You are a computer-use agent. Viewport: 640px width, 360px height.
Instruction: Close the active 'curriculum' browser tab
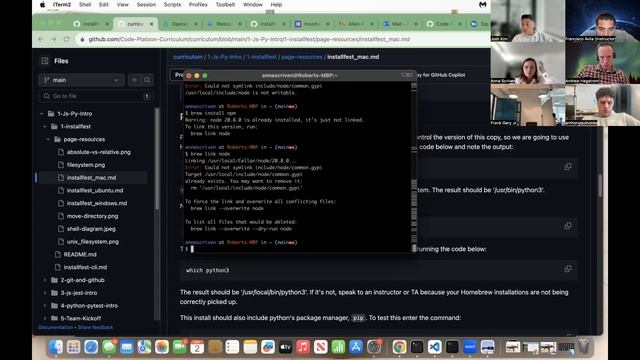(x=151, y=24)
